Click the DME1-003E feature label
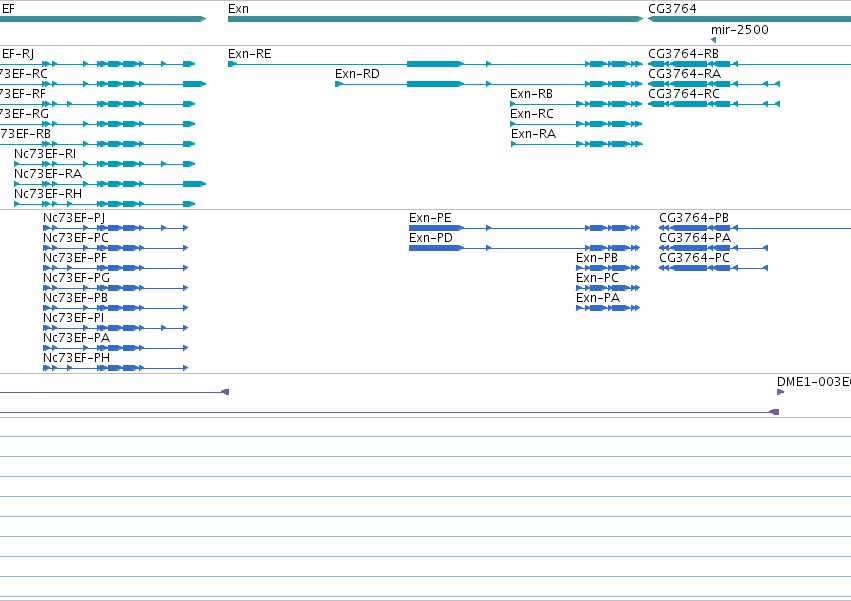Image resolution: width=851 pixels, height=601 pixels. 814,382
